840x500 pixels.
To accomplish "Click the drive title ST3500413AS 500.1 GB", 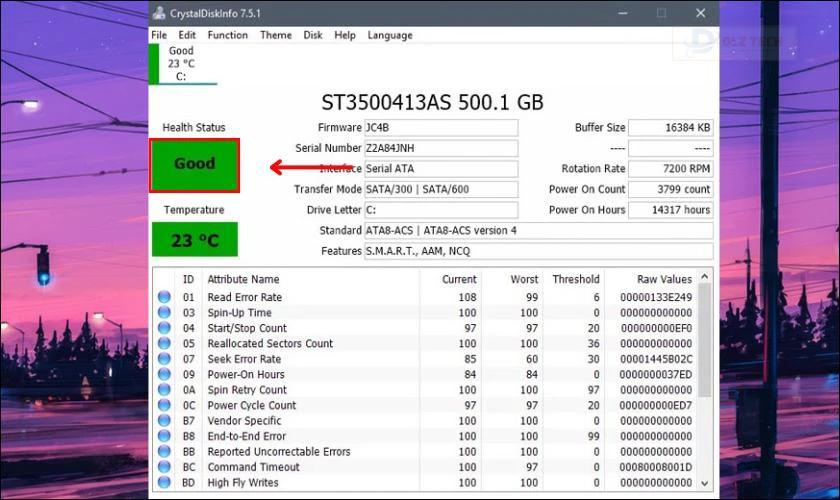I will point(432,102).
